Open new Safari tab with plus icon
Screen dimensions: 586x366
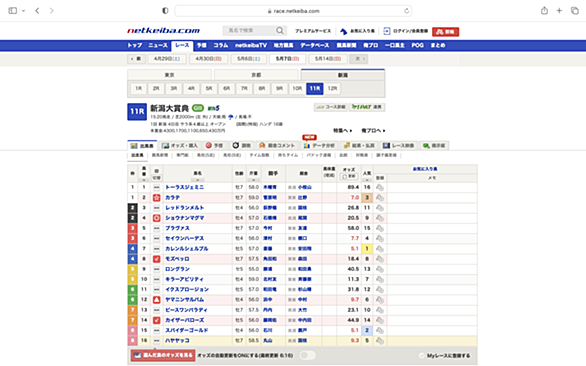(x=559, y=11)
